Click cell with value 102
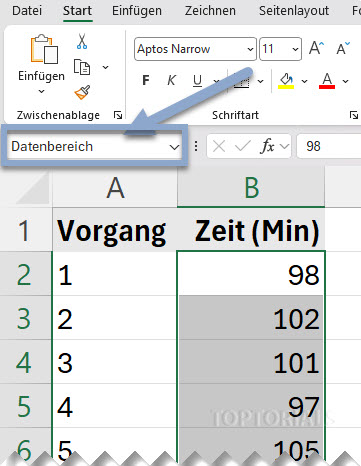The height and width of the screenshot is (466, 361). (251, 318)
